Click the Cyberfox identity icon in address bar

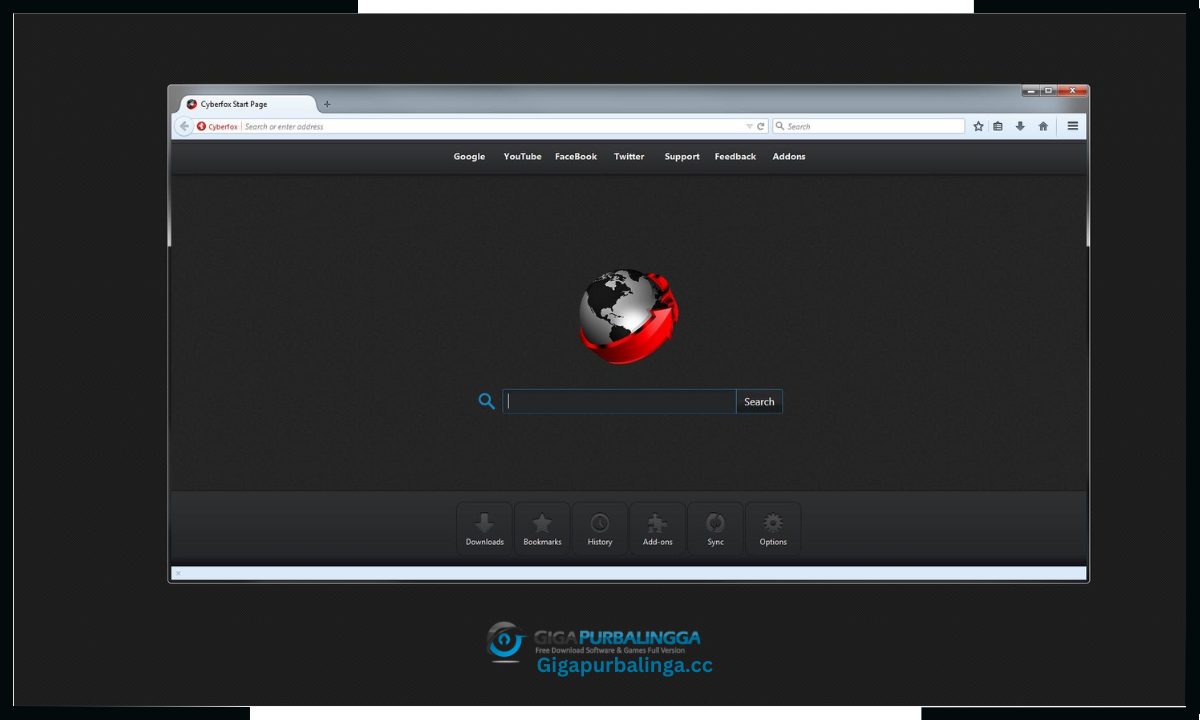201,126
